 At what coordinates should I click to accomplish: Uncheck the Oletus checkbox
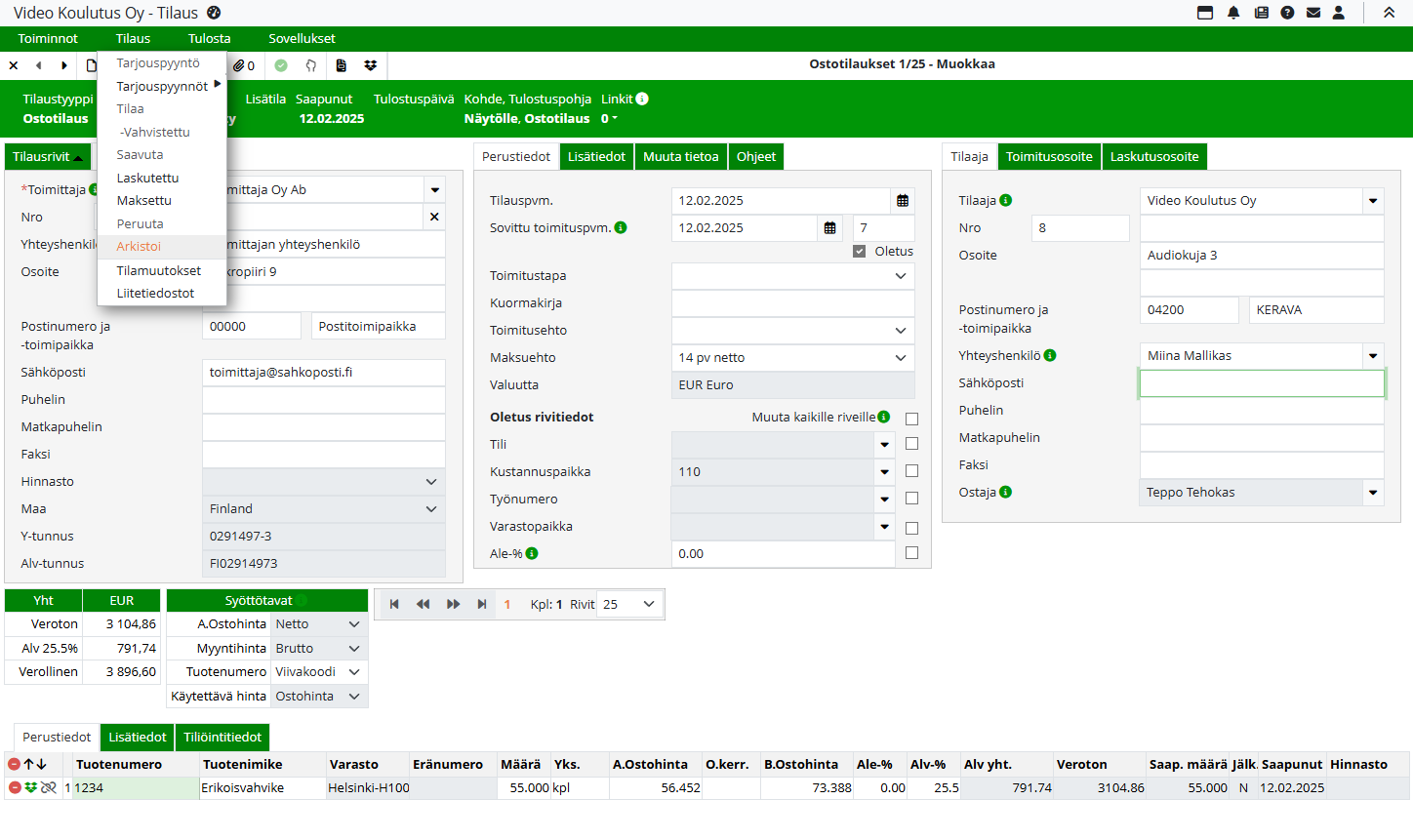tap(859, 252)
